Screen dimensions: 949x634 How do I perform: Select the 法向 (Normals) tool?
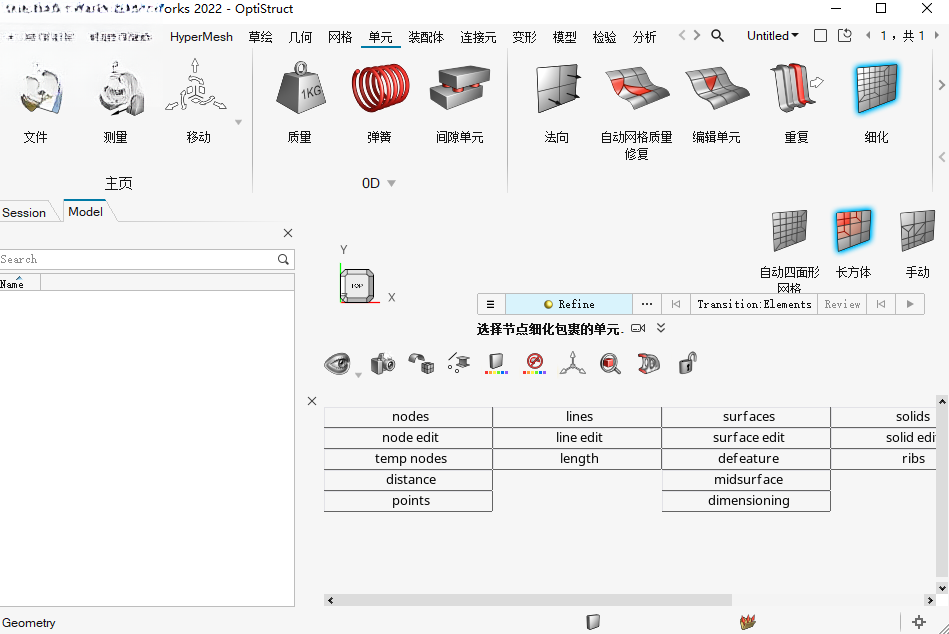(558, 88)
